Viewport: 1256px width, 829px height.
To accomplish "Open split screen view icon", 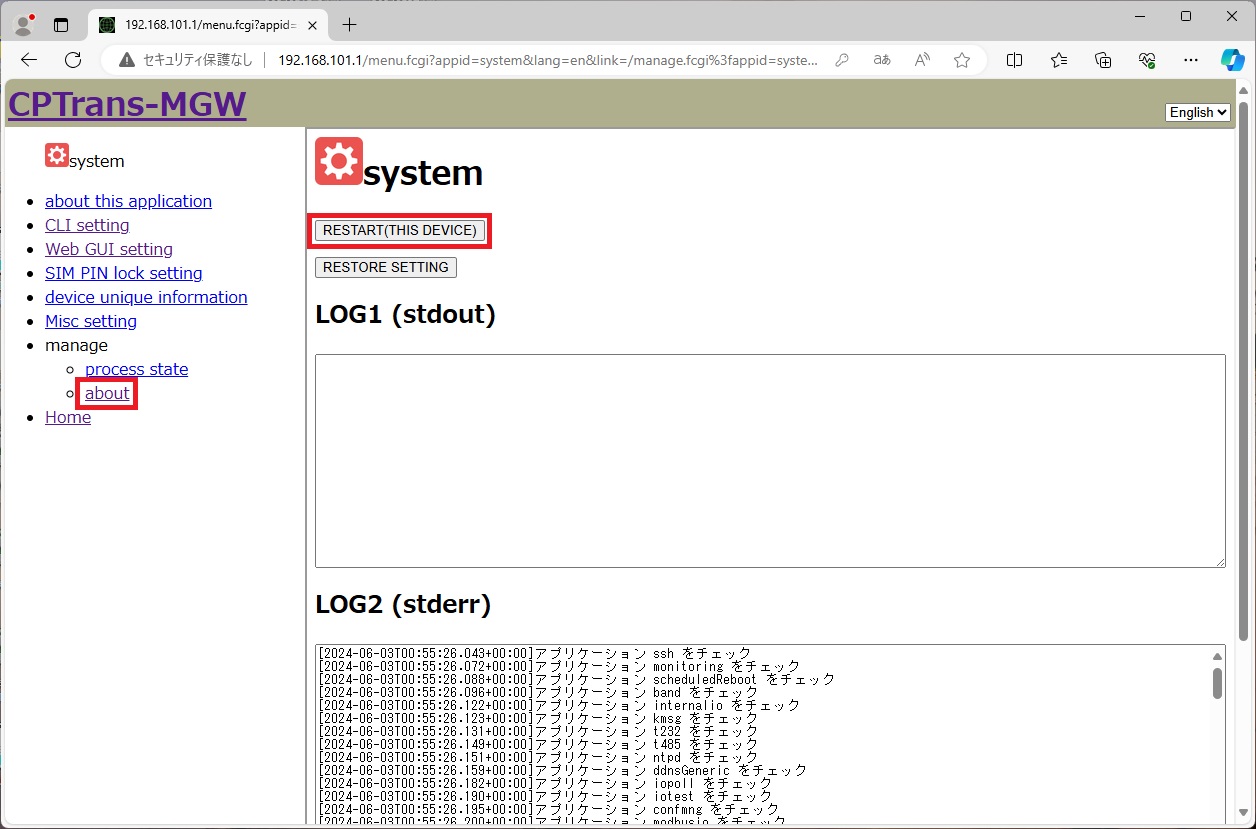I will (x=1014, y=60).
